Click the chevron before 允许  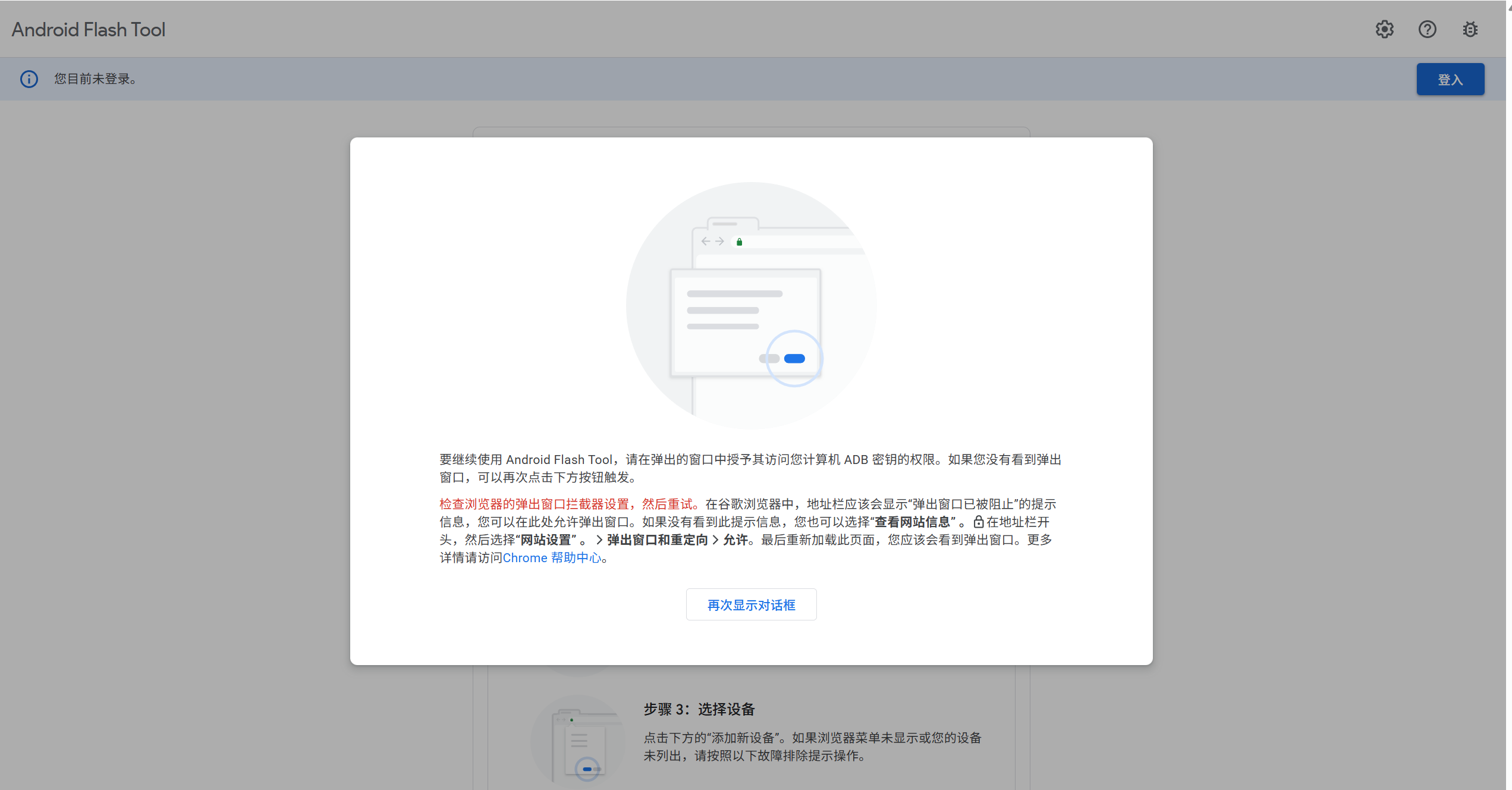715,540
